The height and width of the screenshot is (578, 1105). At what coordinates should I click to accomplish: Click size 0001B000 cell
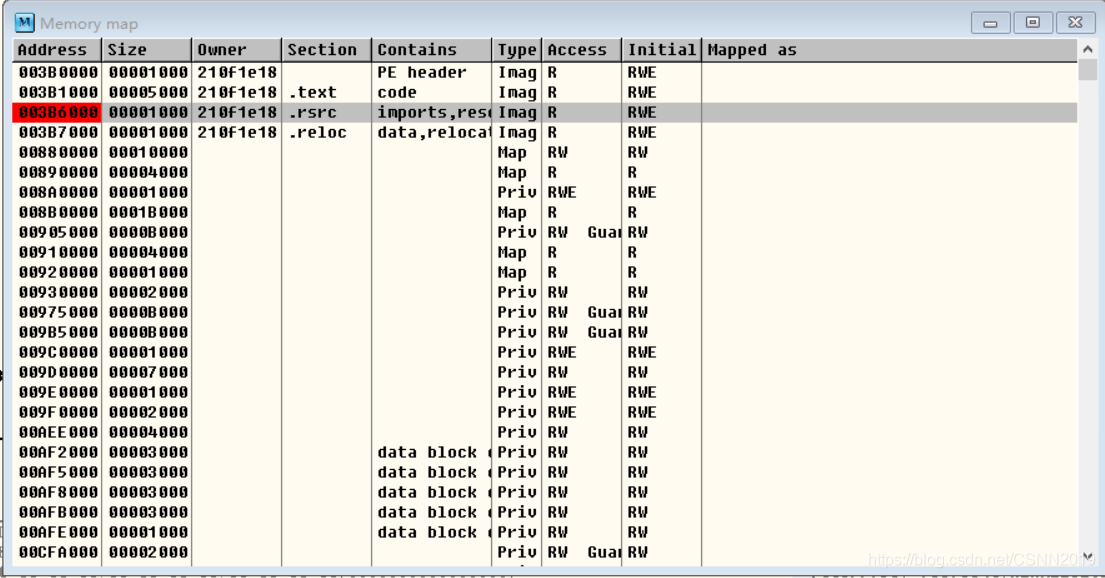[148, 212]
